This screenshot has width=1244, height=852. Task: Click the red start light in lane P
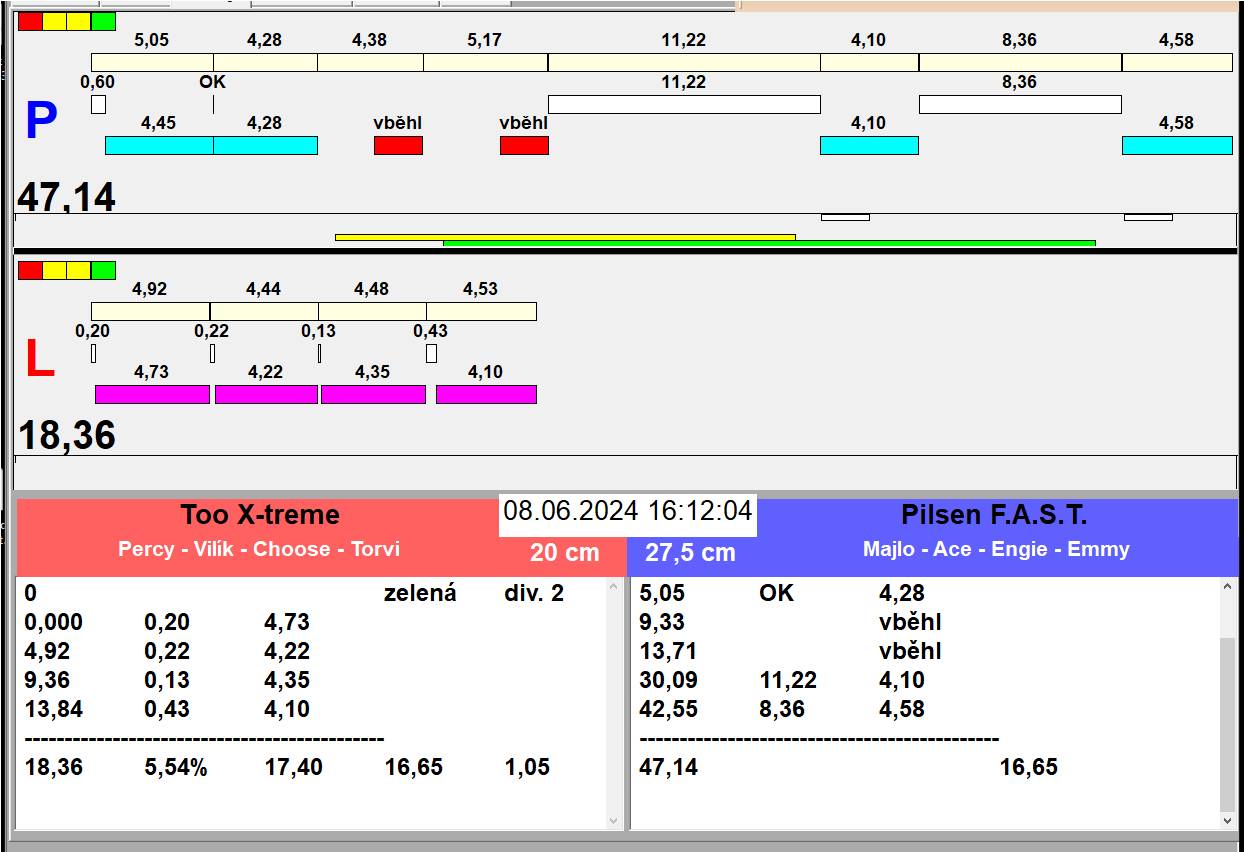click(30, 21)
